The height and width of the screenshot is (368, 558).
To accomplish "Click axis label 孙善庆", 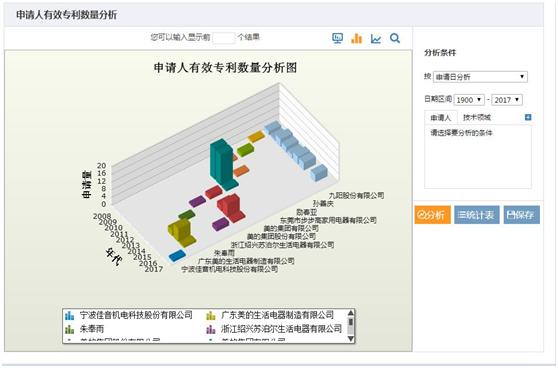I will [x=323, y=204].
